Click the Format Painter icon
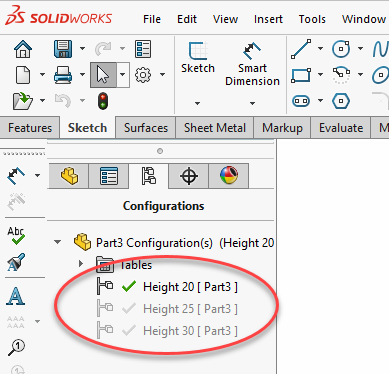The height and width of the screenshot is (374, 389). click(x=16, y=262)
